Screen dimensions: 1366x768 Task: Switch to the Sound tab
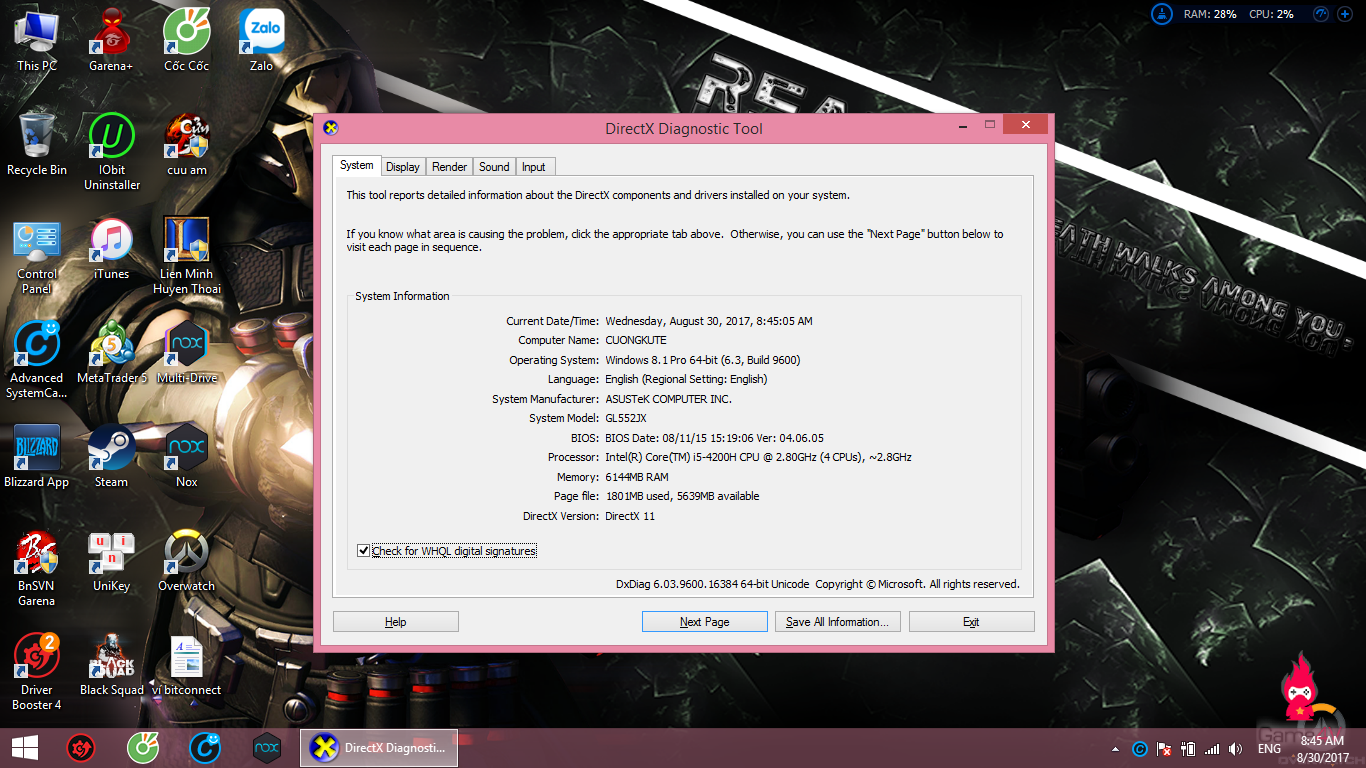[494, 167]
